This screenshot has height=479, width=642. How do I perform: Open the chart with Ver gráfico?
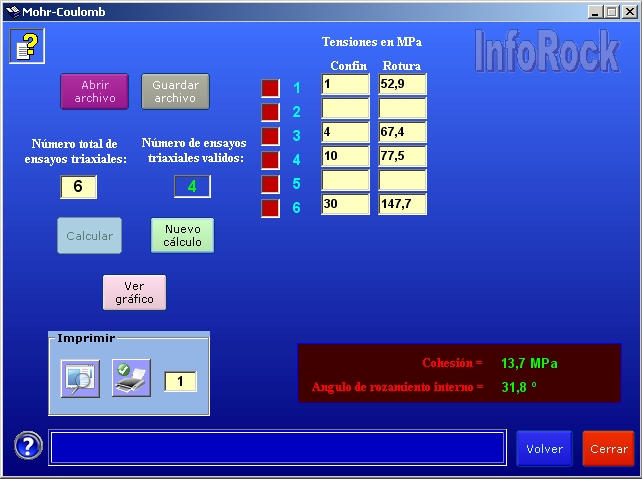coord(134,292)
